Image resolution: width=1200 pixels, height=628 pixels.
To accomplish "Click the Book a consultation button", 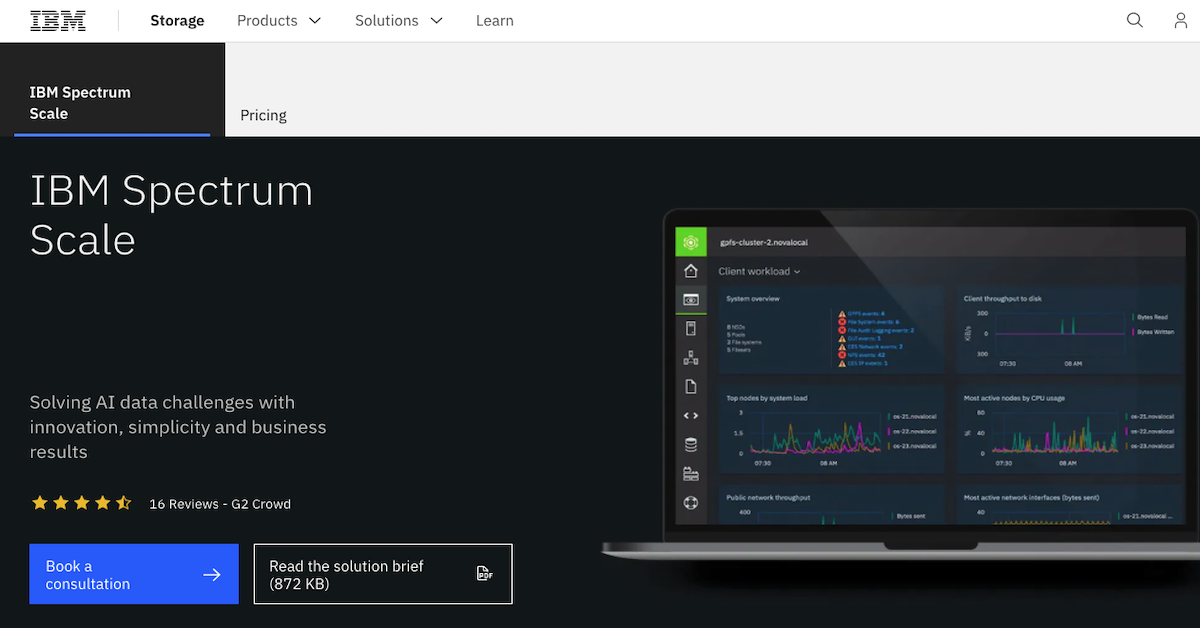I will tap(134, 574).
